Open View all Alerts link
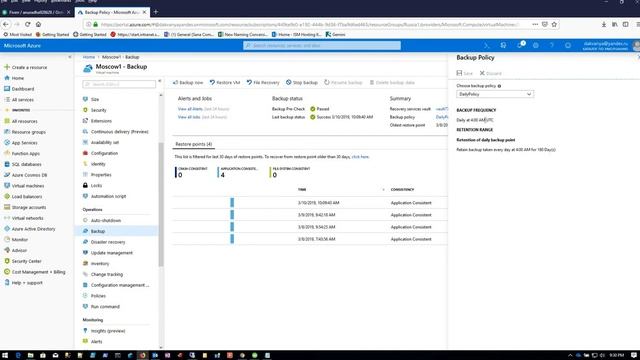This screenshot has width=640, height=360. click(190, 109)
